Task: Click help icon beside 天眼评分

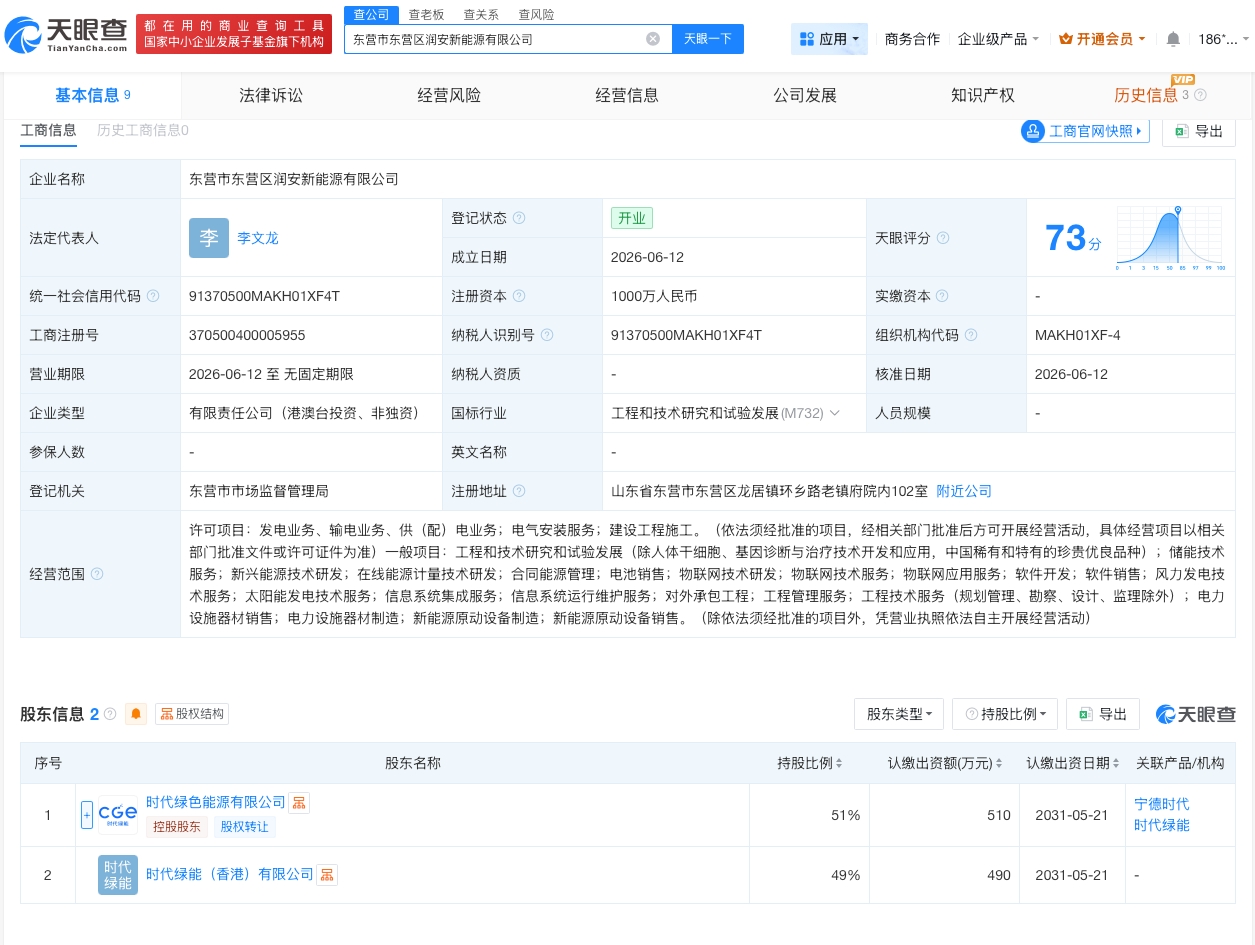Action: coord(943,238)
